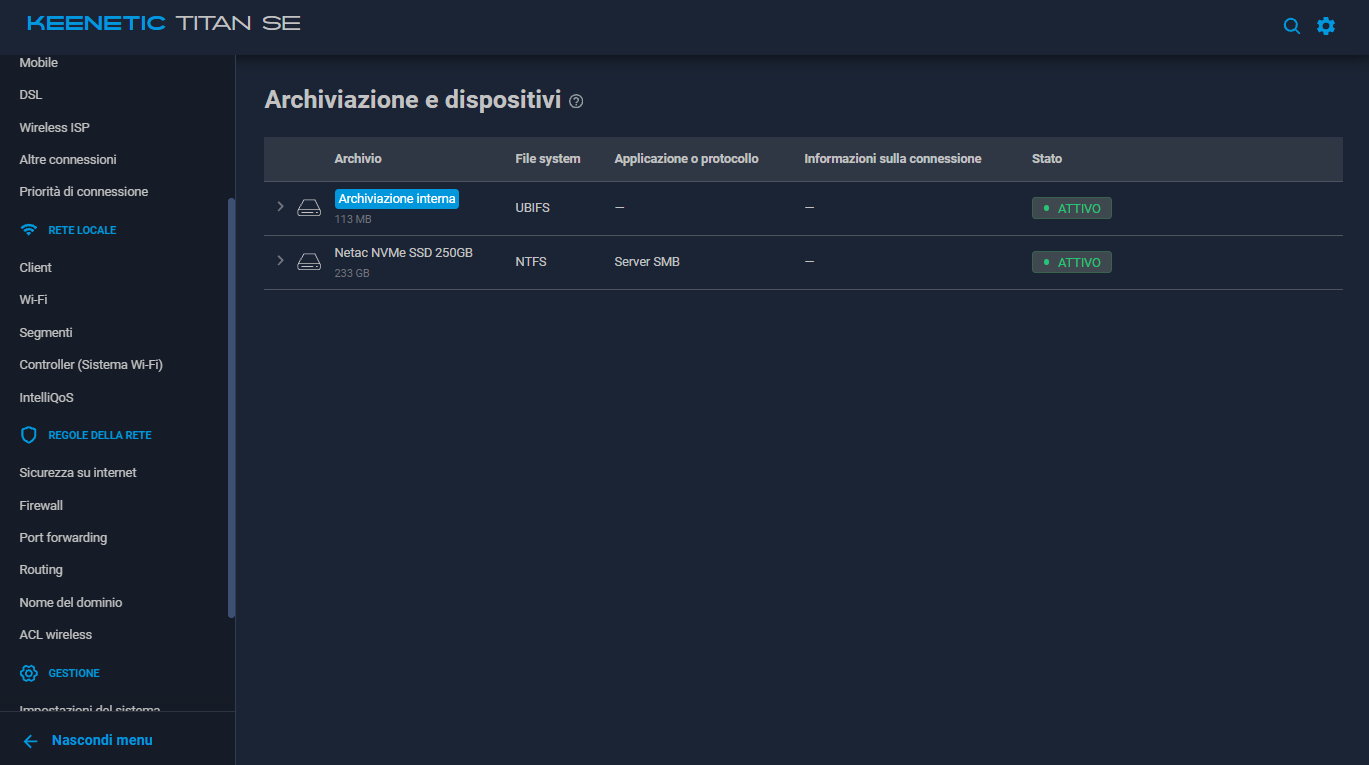Click the NTFS file system cell
Image resolution: width=1369 pixels, height=765 pixels.
point(530,262)
